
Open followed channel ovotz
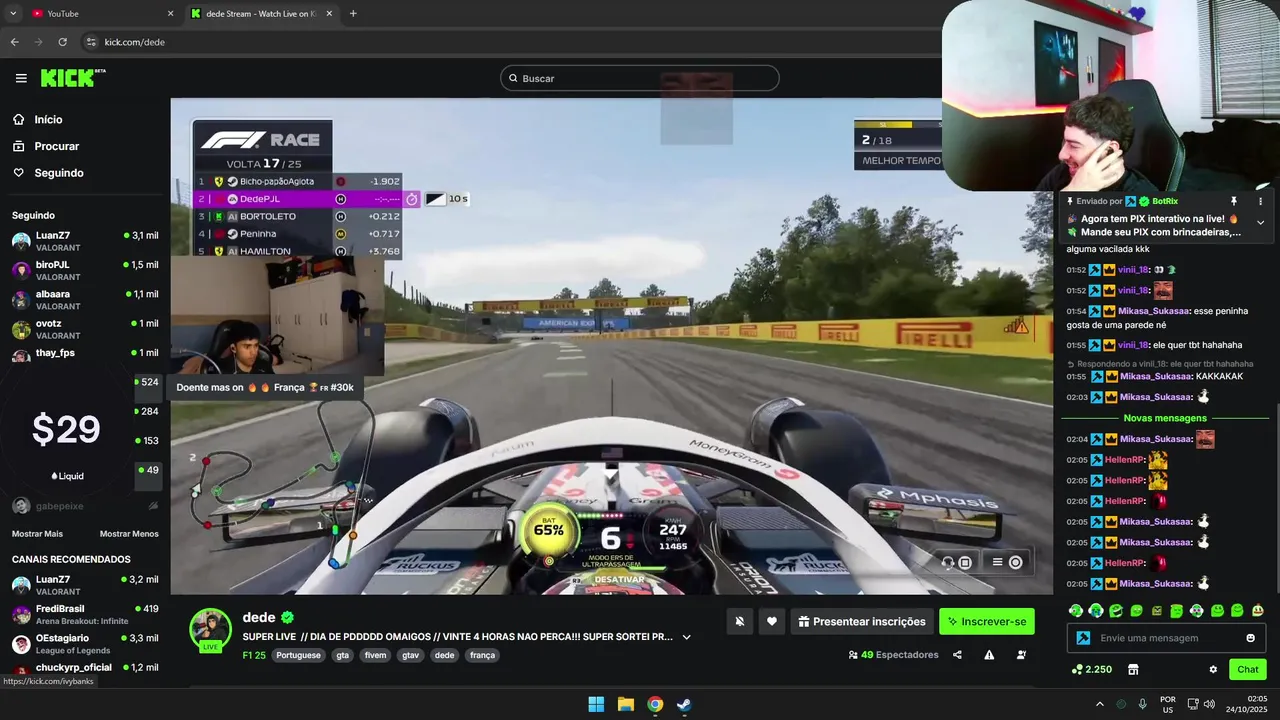(x=85, y=329)
